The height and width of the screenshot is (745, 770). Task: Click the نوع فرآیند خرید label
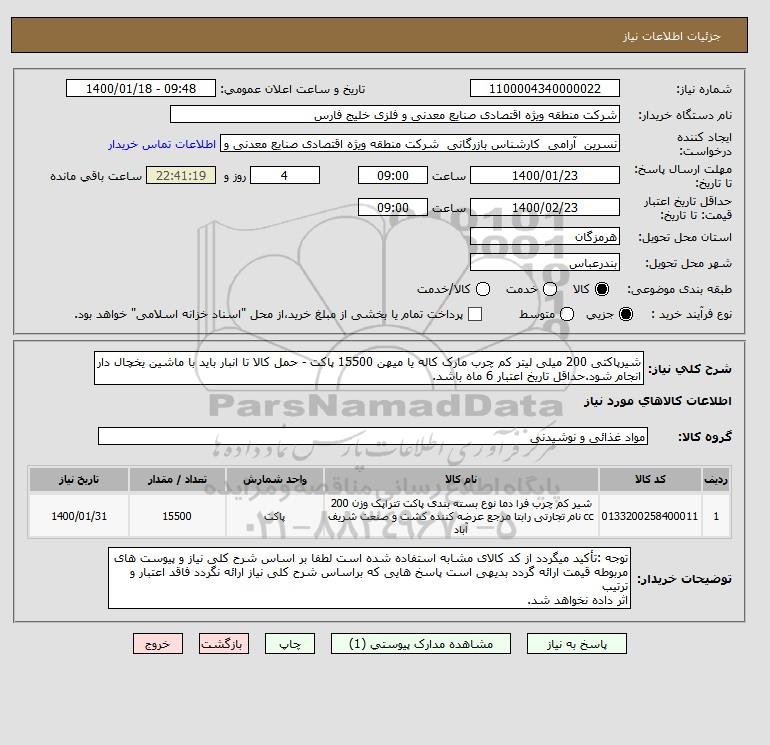(x=692, y=314)
